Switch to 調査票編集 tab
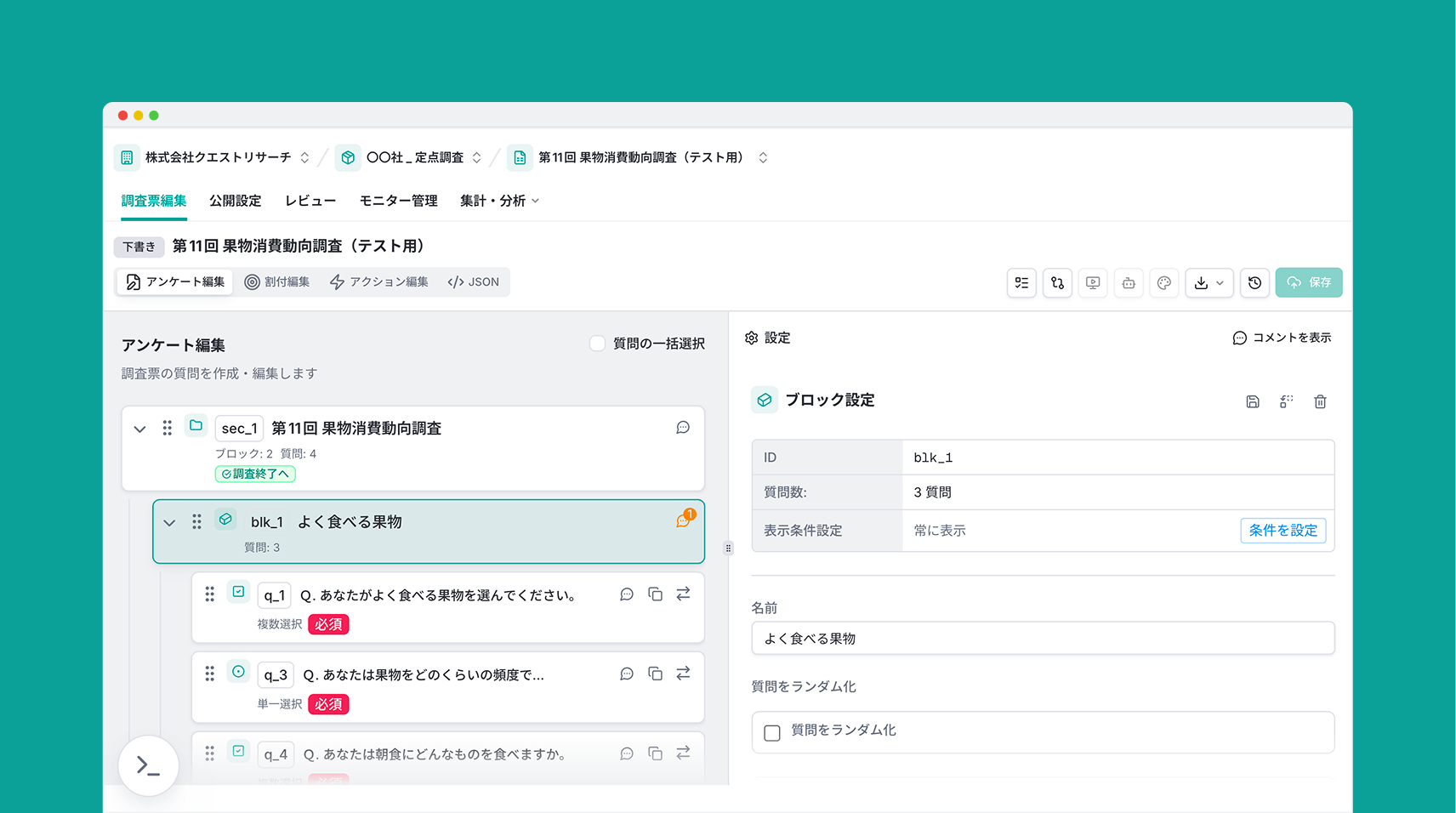 pos(154,201)
